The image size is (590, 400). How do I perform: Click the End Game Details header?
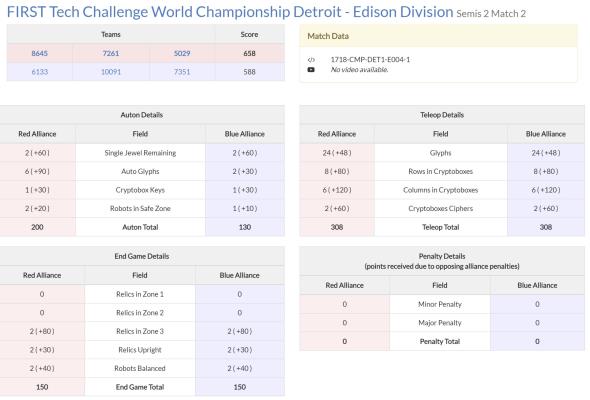142,256
